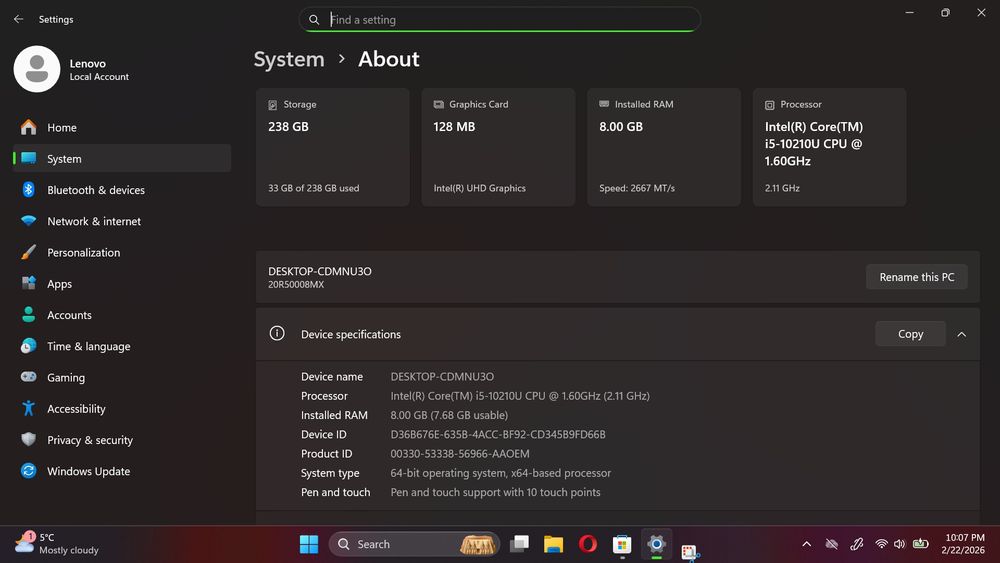Open Apps settings
This screenshot has height=563, width=1000.
click(122, 284)
